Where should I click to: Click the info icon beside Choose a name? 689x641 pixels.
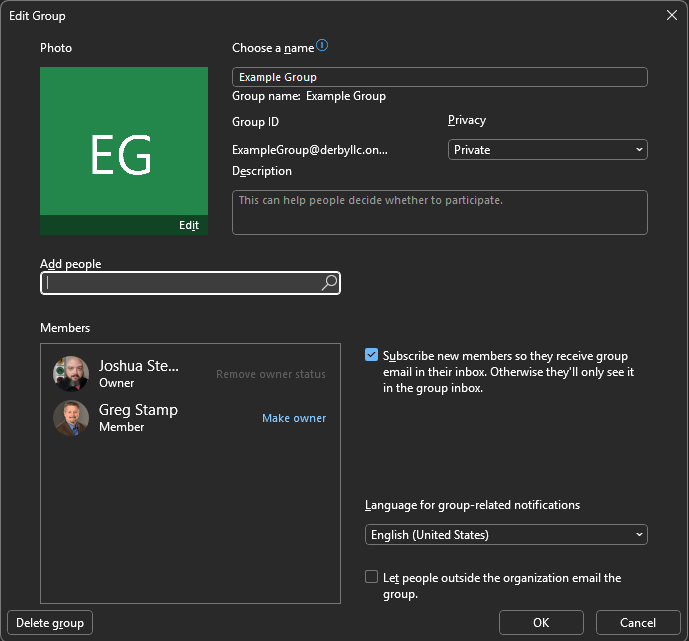coord(322,46)
